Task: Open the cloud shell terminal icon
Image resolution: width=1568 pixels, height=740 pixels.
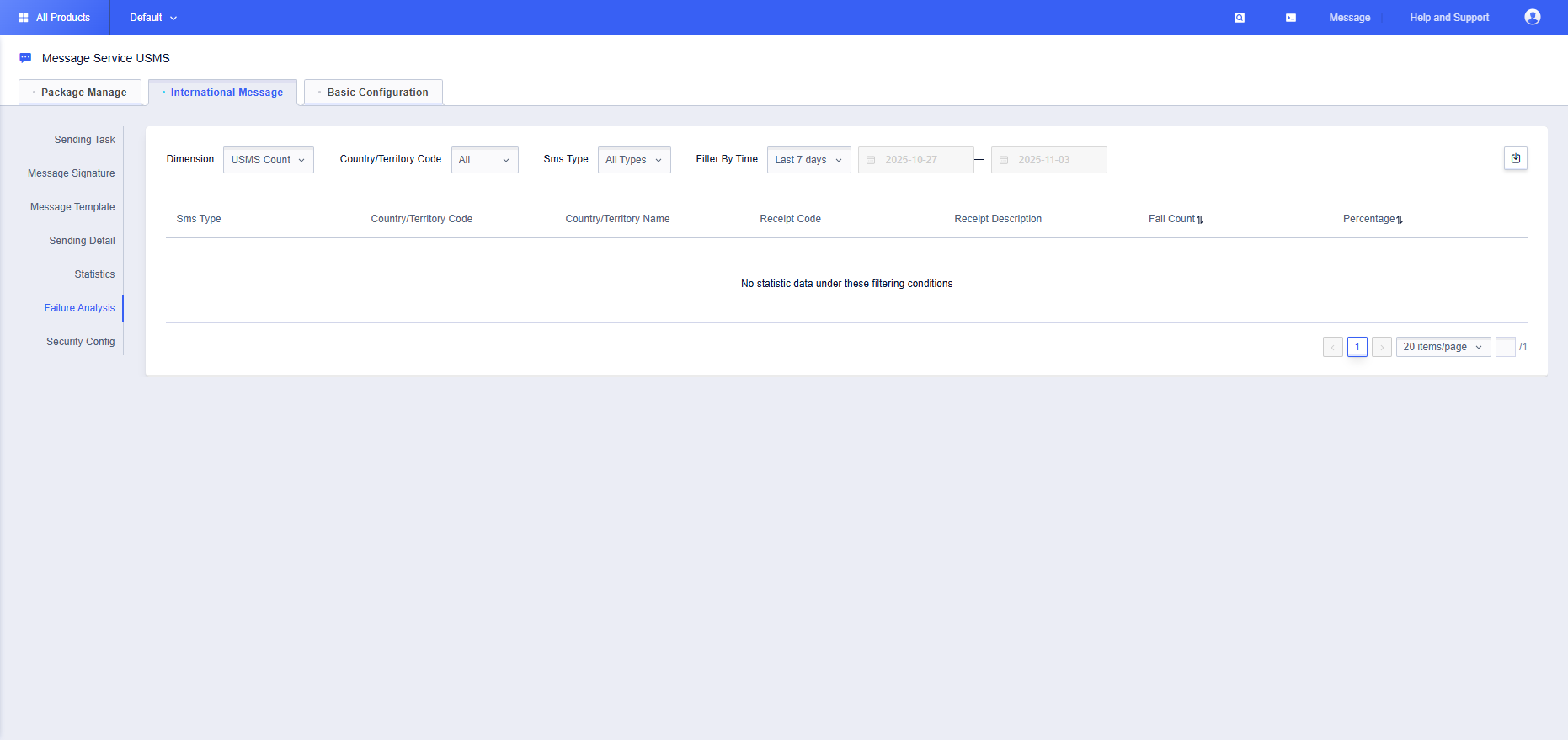Action: click(1290, 18)
